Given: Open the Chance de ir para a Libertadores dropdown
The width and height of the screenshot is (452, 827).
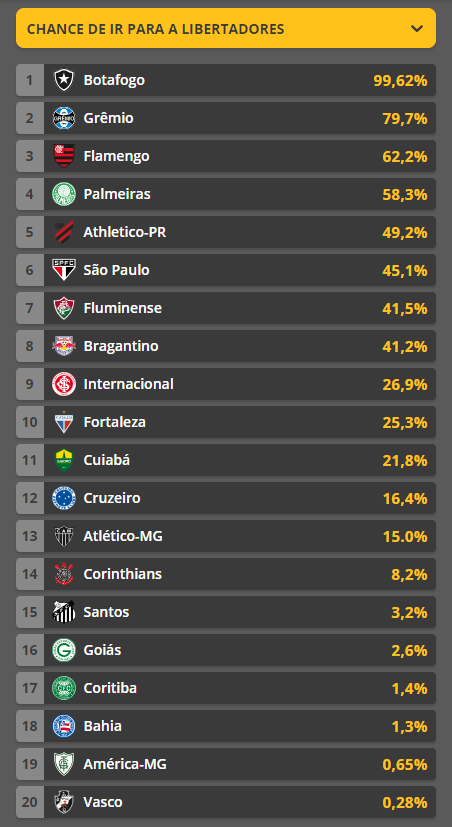Looking at the screenshot, I should [226, 28].
